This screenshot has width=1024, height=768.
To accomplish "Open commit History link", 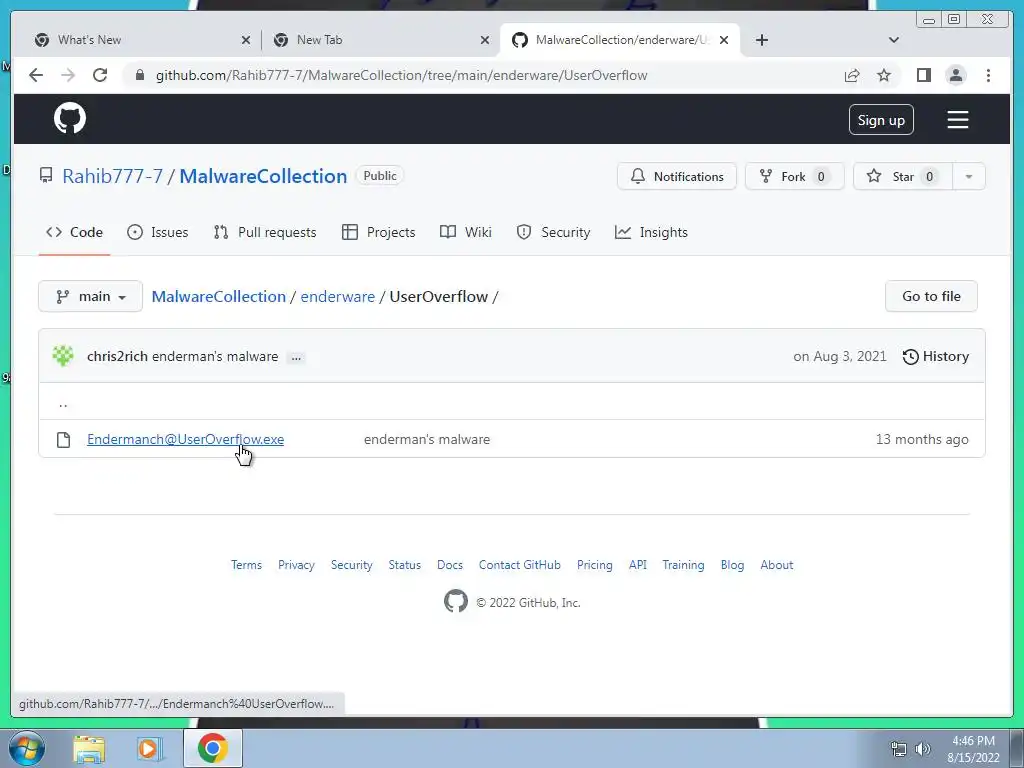I will pyautogui.click(x=936, y=357).
